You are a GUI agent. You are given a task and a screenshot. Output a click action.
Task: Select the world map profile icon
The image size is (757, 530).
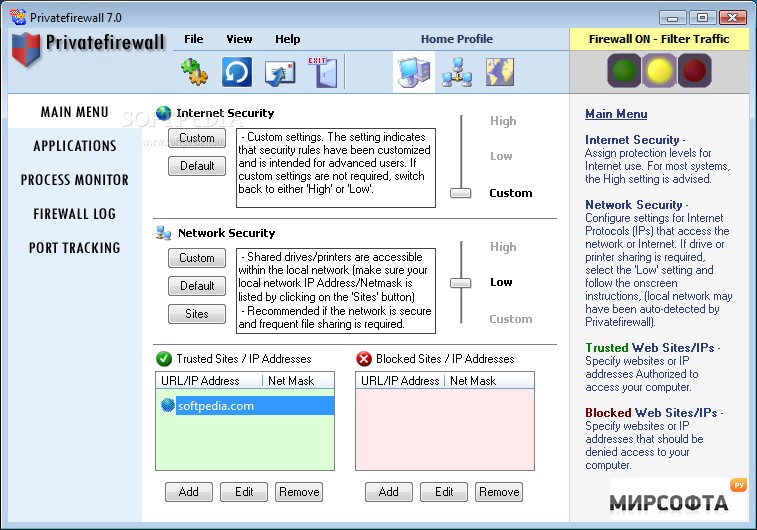point(500,72)
